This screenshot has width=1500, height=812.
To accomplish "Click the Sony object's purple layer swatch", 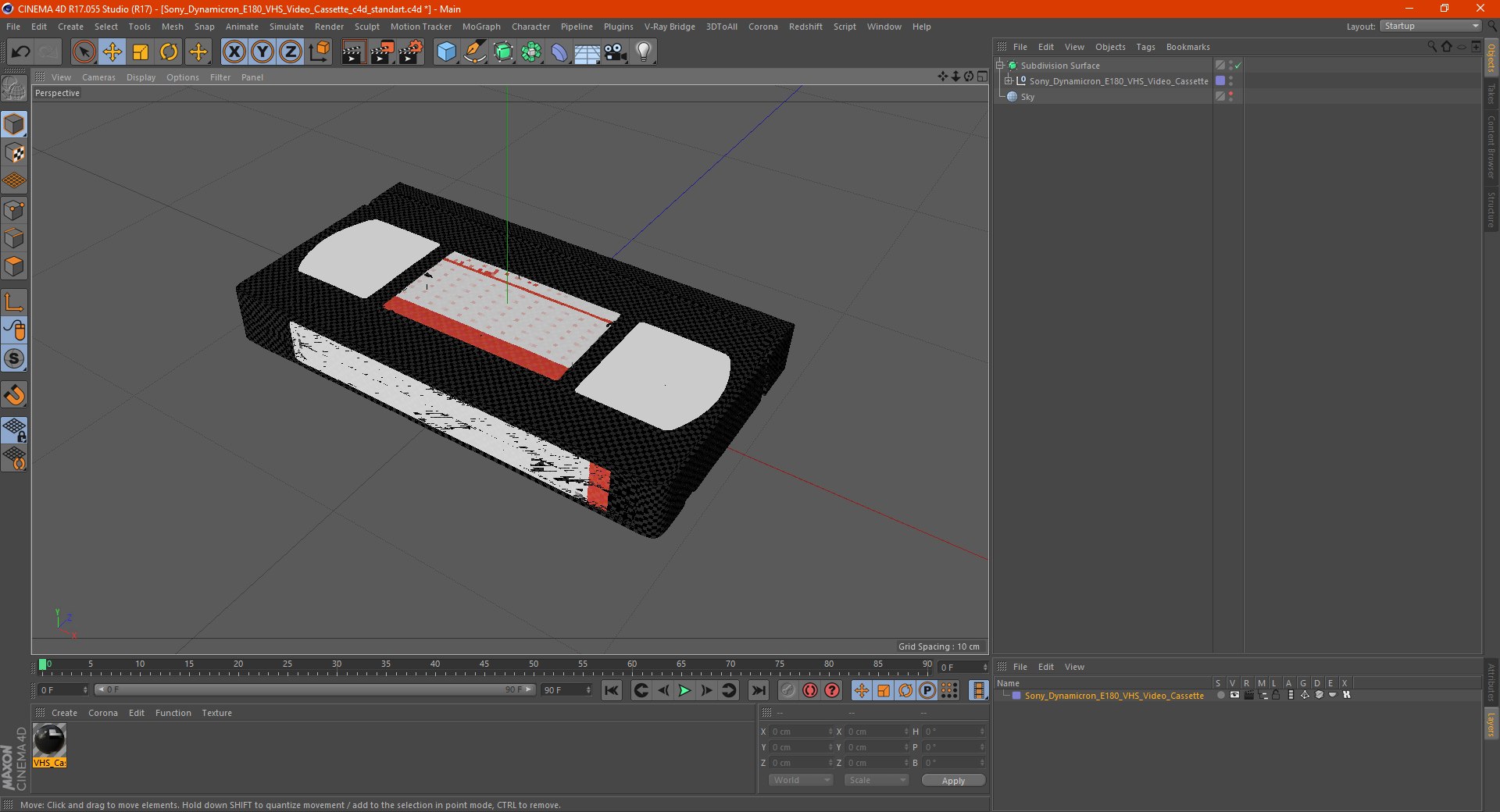I will (1220, 80).
